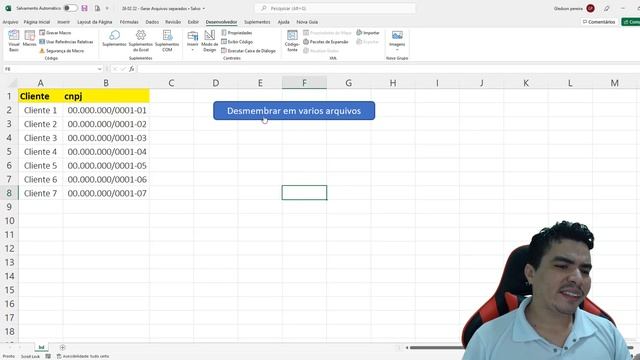Viewport: 640px width, 360px height.
Task: Open XML Código-fonte pane
Action: point(292,41)
